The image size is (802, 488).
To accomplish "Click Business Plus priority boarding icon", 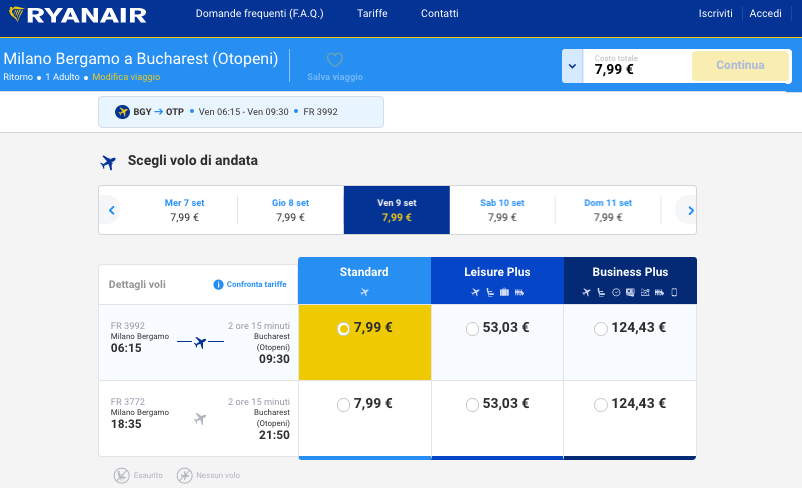I will 659,292.
